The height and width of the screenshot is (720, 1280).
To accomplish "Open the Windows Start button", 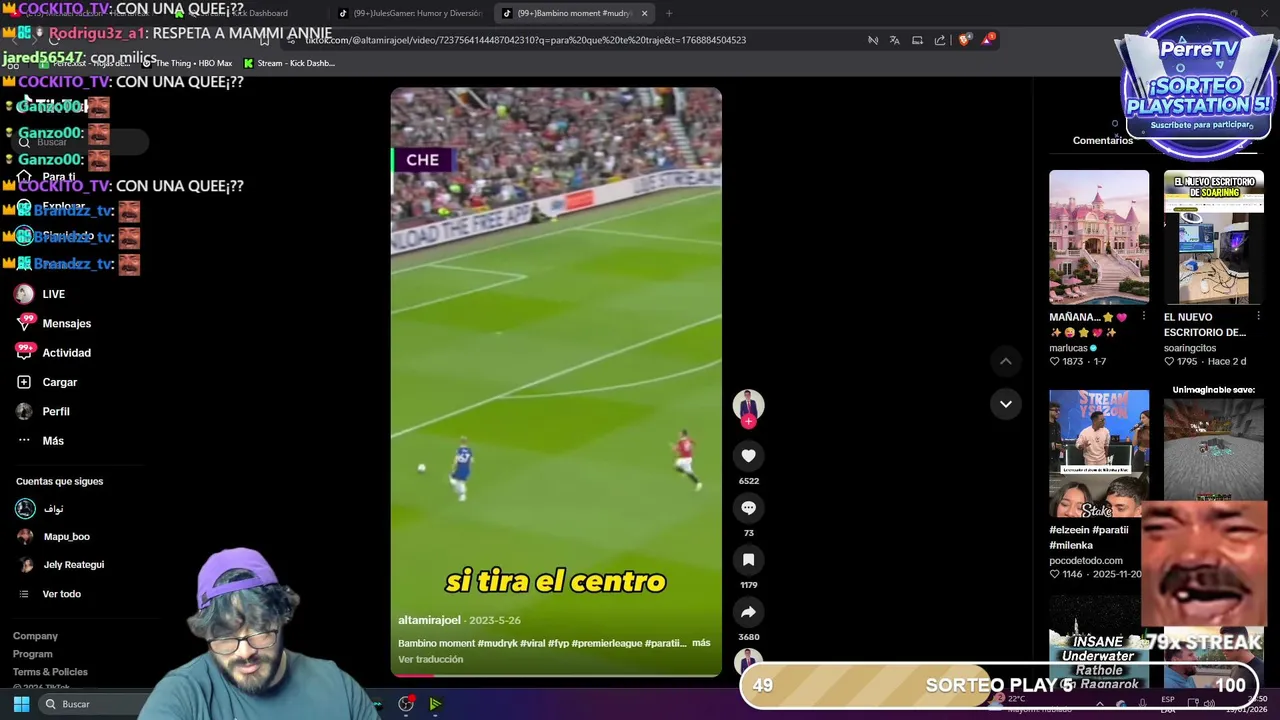I will (x=21, y=704).
